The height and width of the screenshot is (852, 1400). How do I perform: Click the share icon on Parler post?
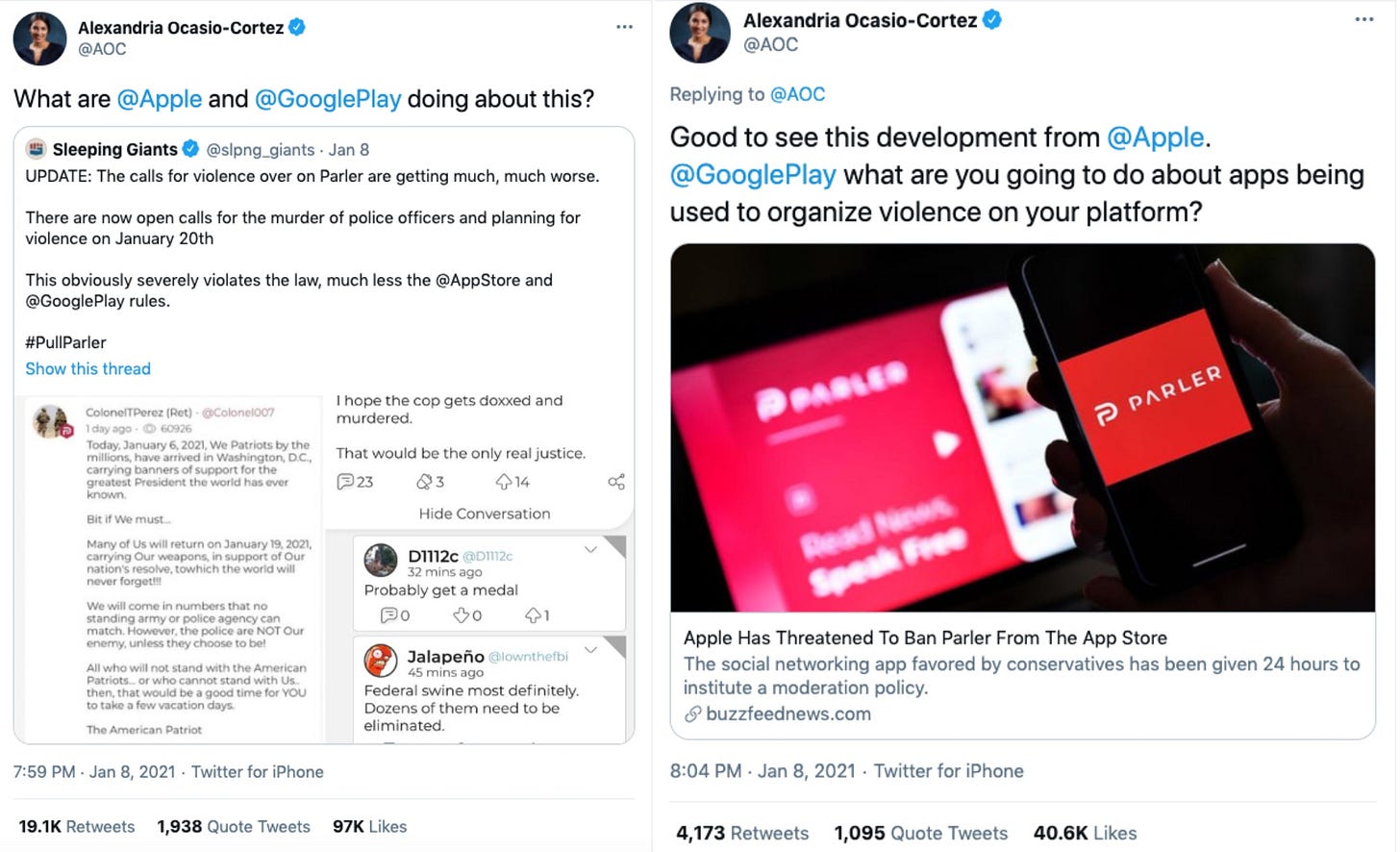pos(616,482)
